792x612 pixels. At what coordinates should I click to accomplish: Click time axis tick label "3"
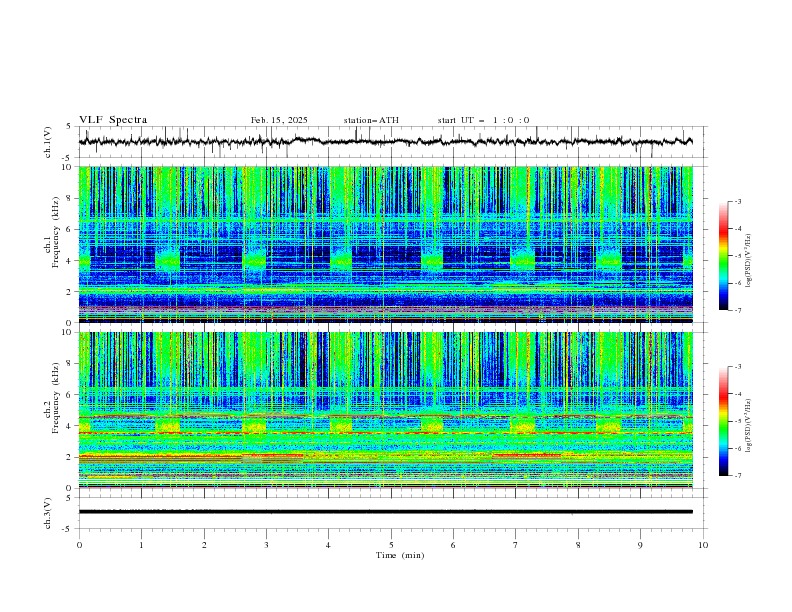266,545
